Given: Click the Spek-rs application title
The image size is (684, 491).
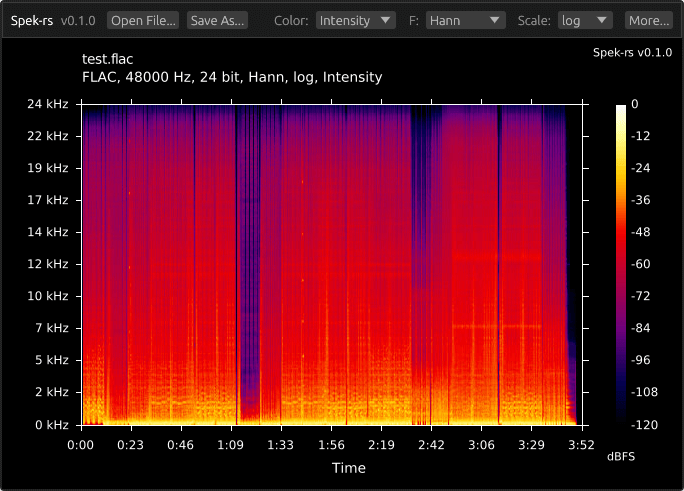Looking at the screenshot, I should [x=32, y=20].
